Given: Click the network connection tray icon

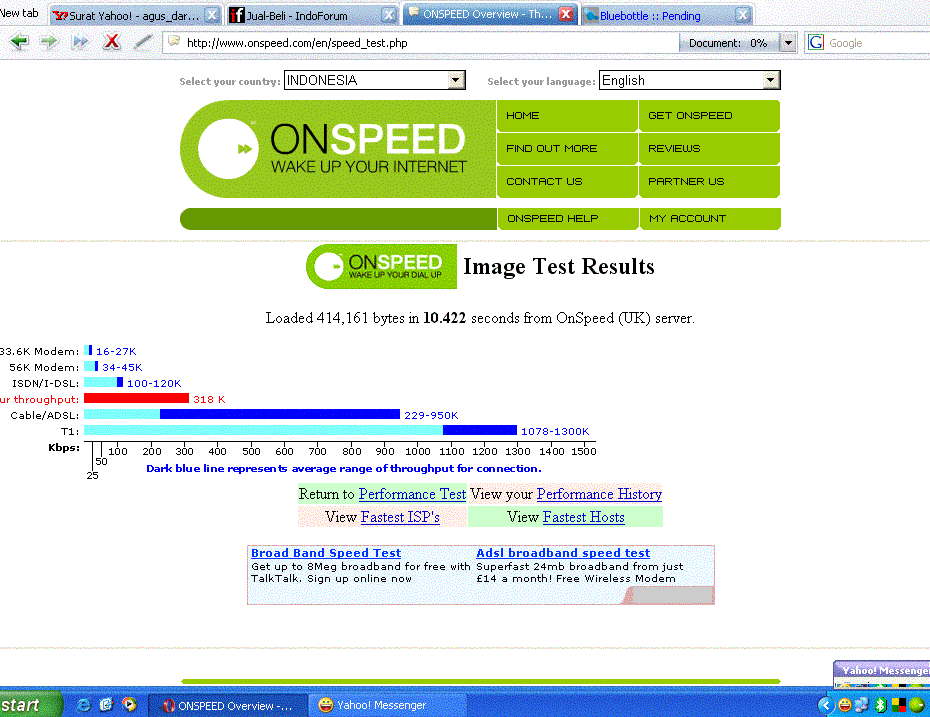Looking at the screenshot, I should (x=862, y=705).
